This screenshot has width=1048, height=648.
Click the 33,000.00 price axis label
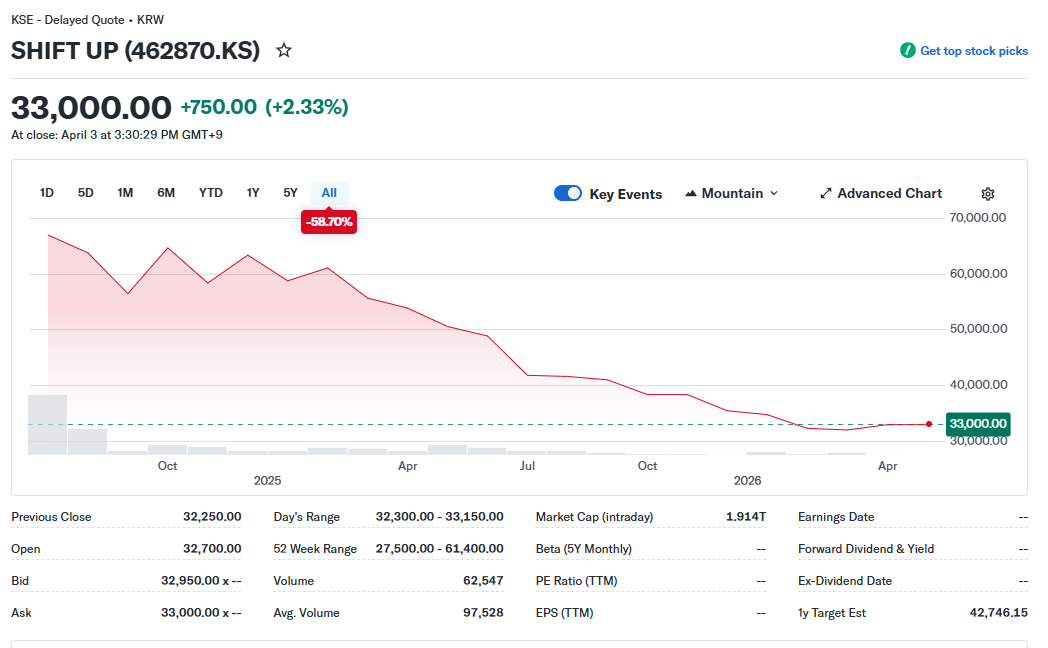[x=978, y=424]
